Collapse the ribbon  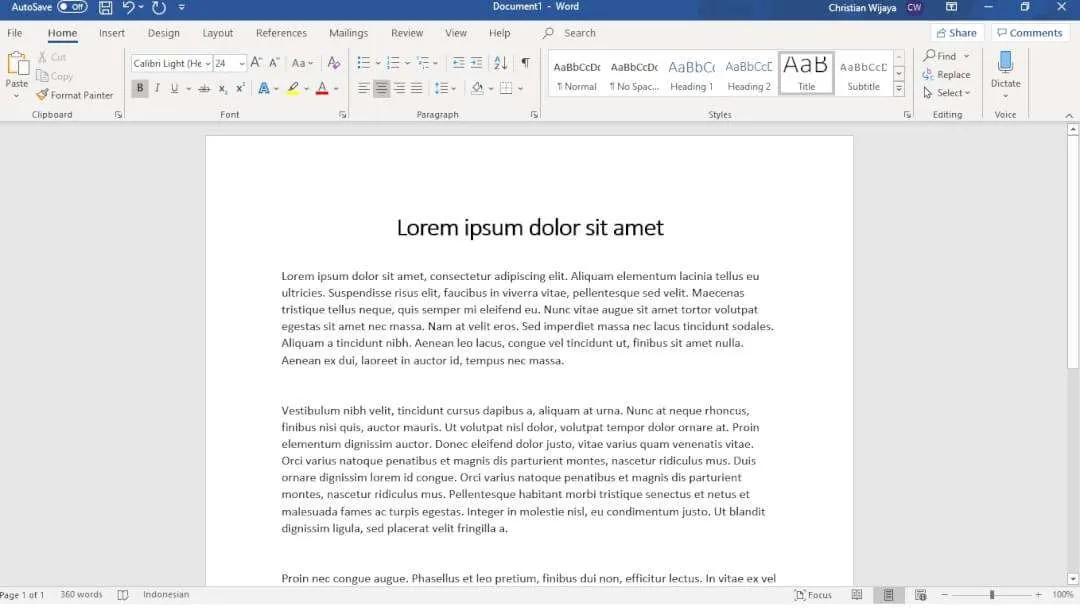point(1069,115)
